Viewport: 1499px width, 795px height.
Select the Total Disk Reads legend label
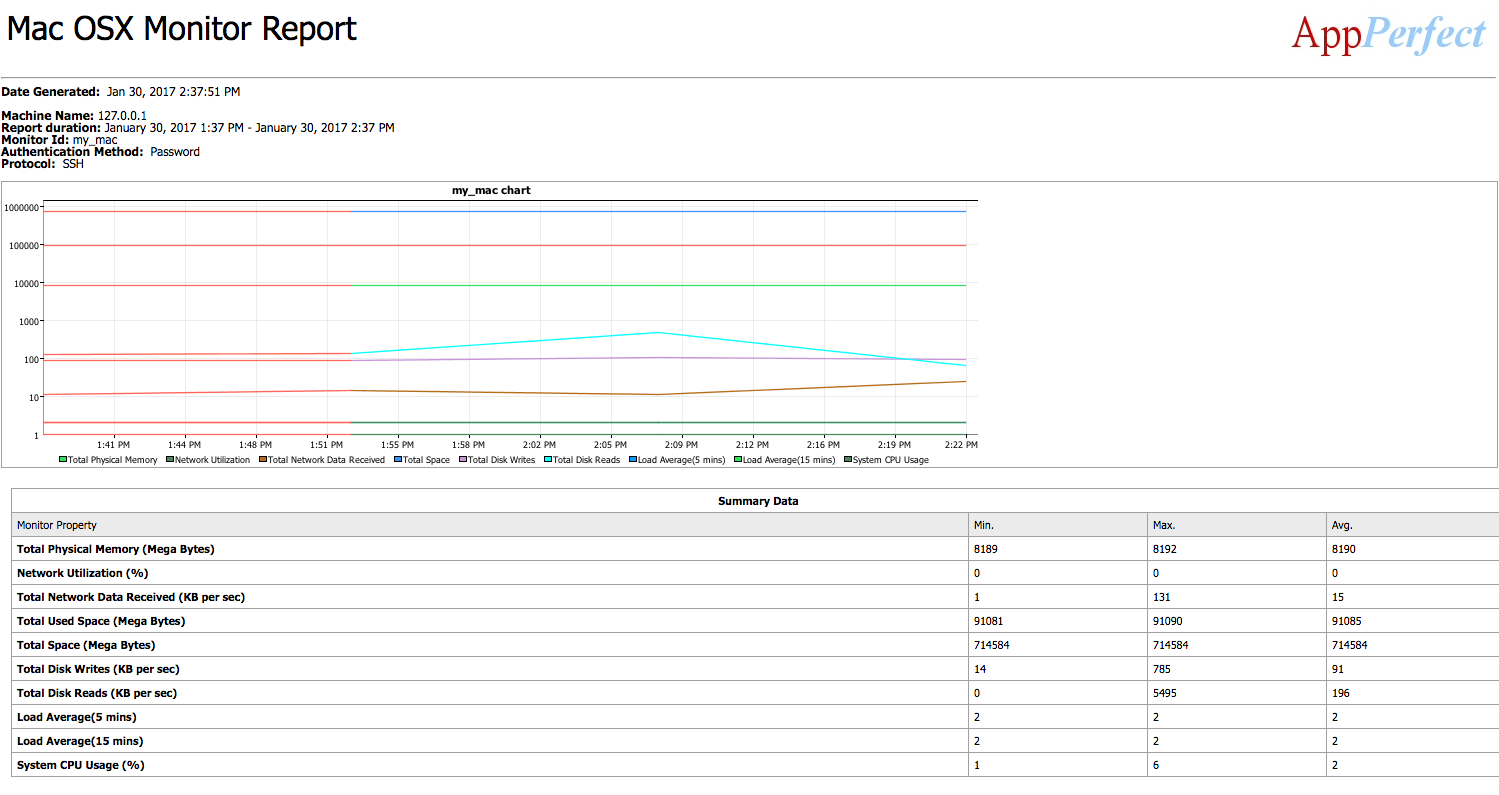[x=586, y=460]
